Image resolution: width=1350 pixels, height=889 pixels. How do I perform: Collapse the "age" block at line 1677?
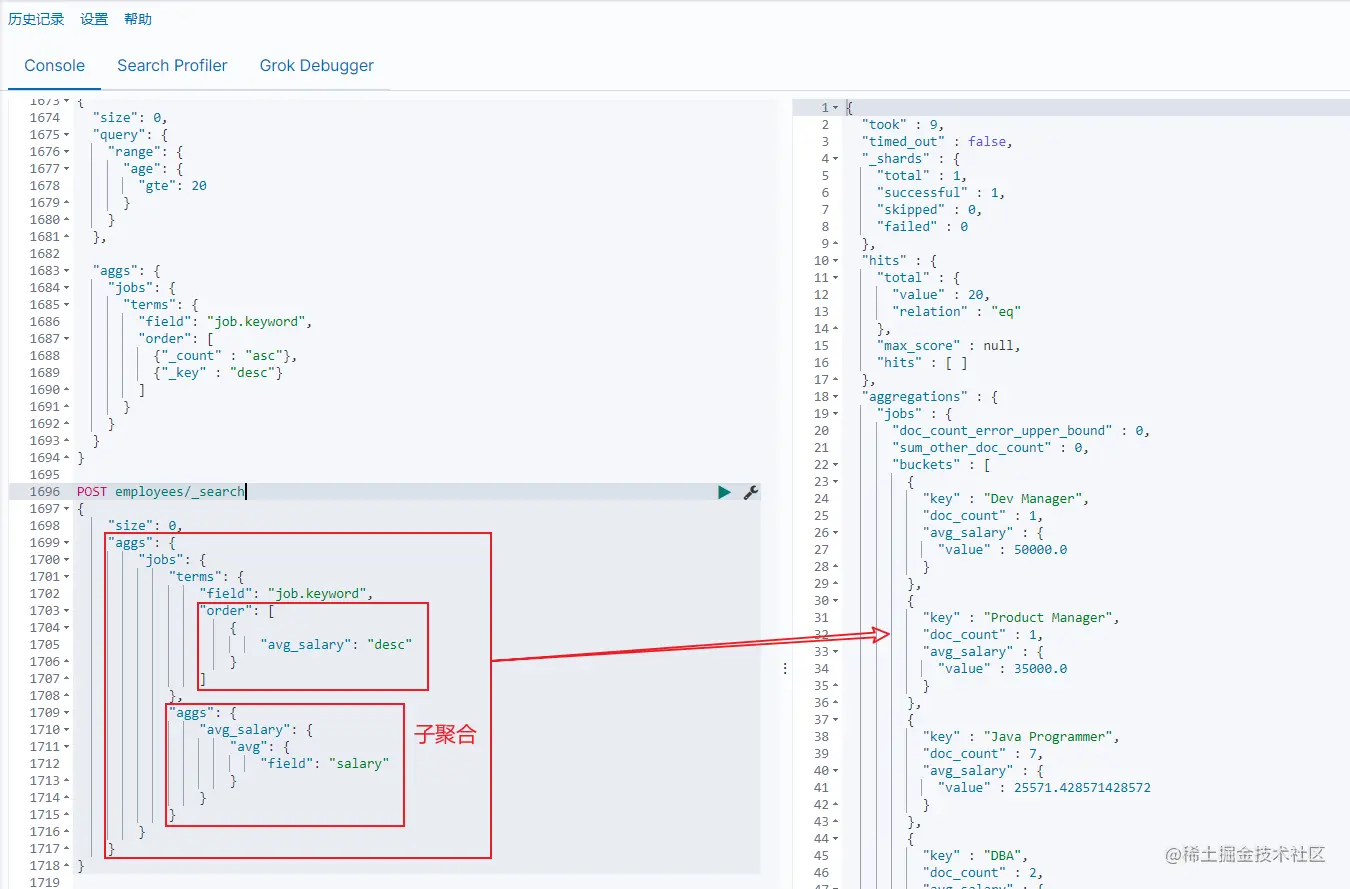66,169
